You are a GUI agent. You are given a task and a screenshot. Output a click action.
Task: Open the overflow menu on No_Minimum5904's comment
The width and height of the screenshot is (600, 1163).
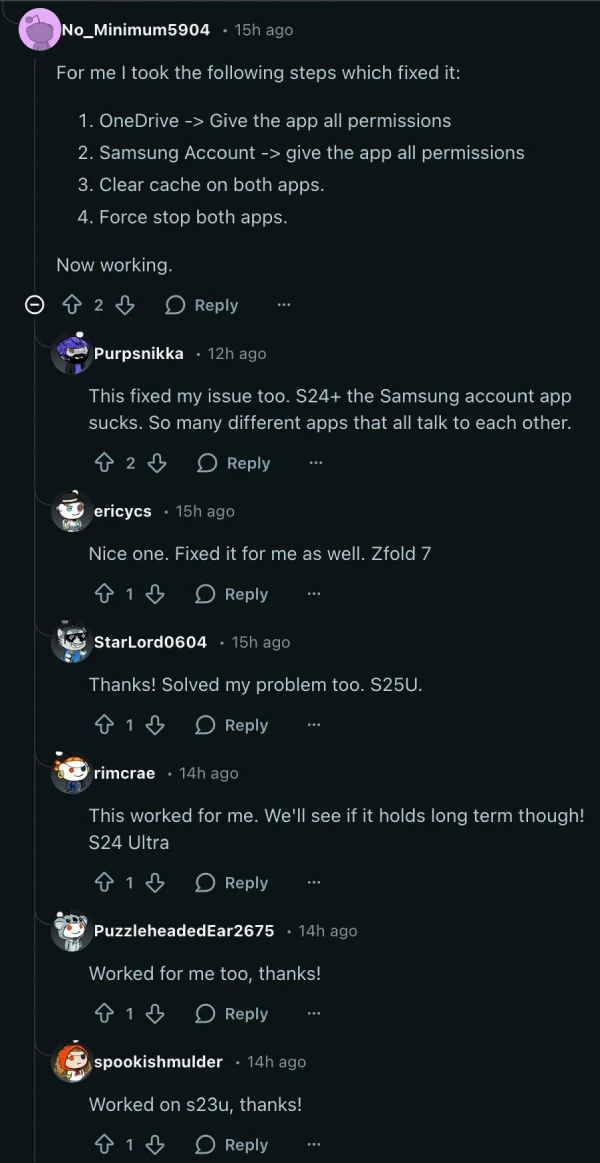click(x=284, y=304)
